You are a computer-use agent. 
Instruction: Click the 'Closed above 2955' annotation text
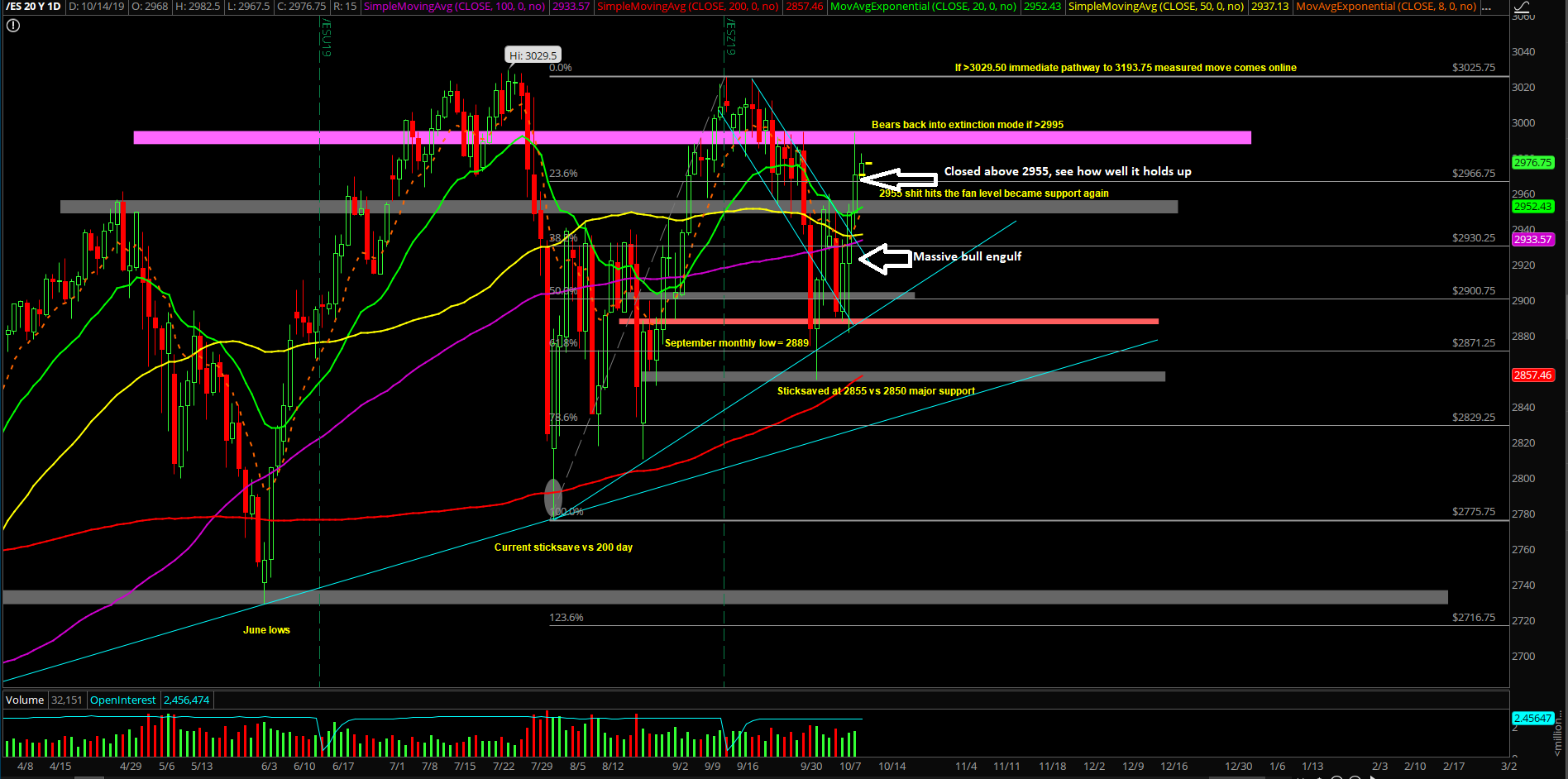1068,171
